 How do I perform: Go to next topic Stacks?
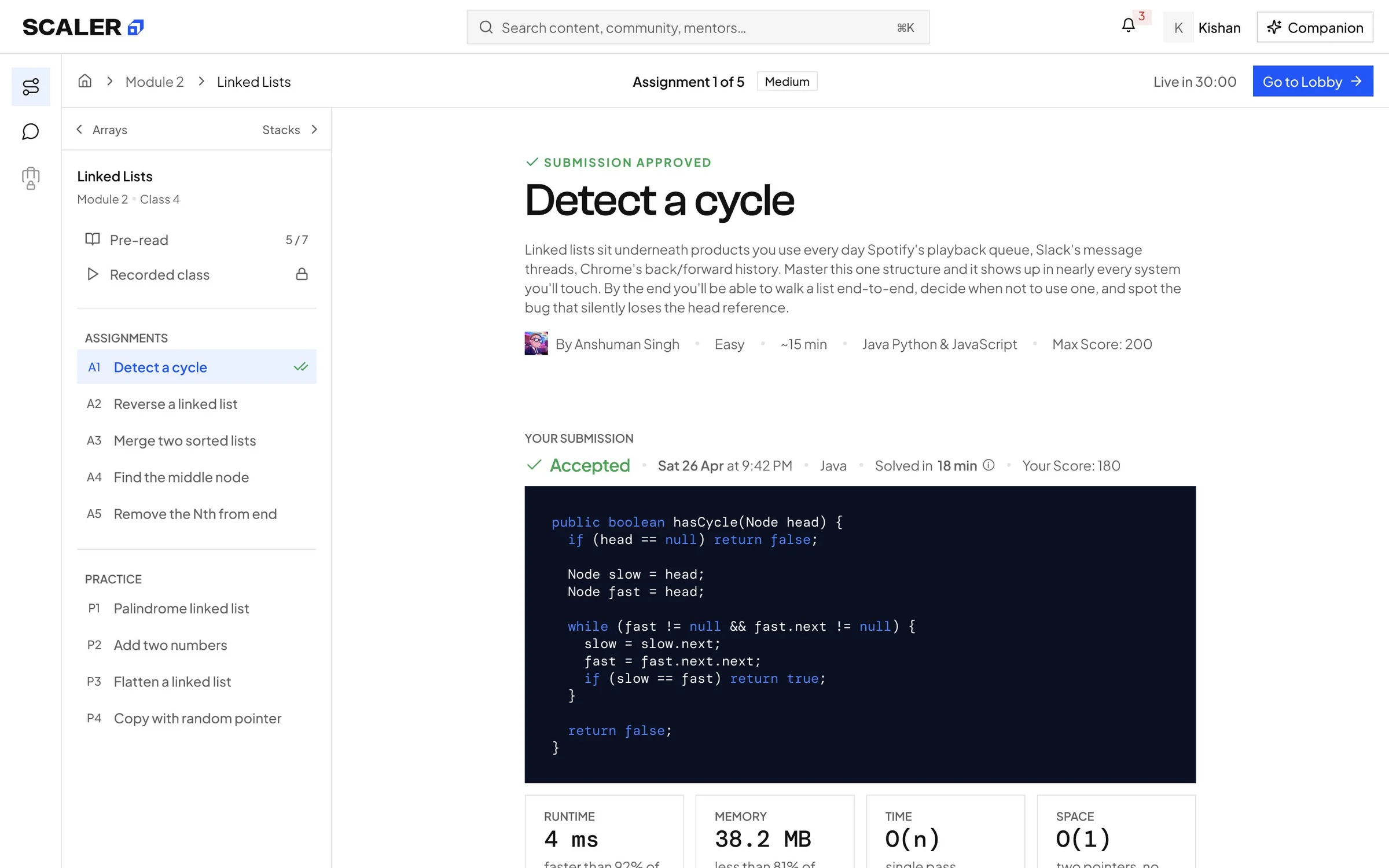(290, 129)
